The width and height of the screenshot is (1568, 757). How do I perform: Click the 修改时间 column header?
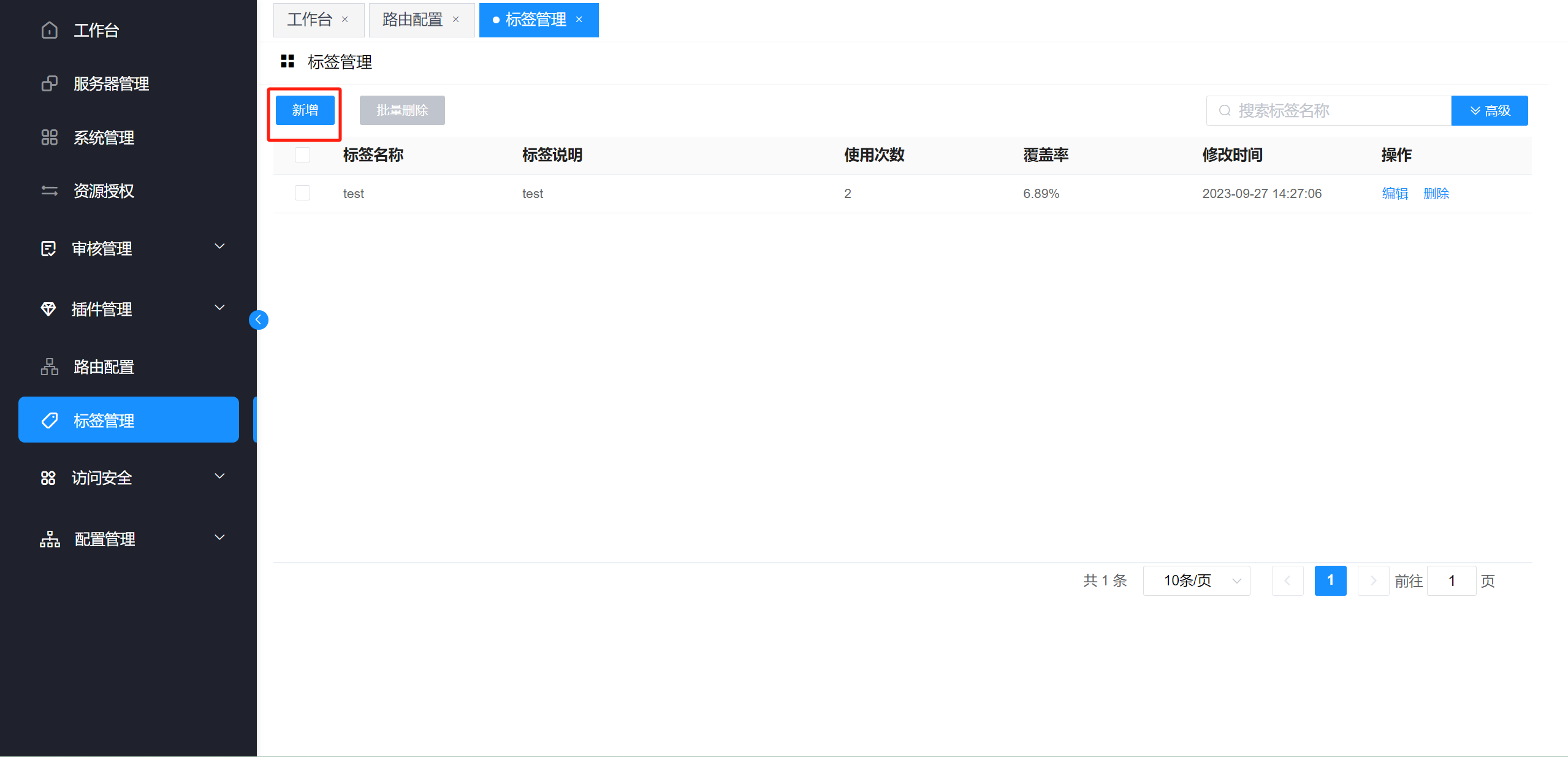pos(1233,154)
